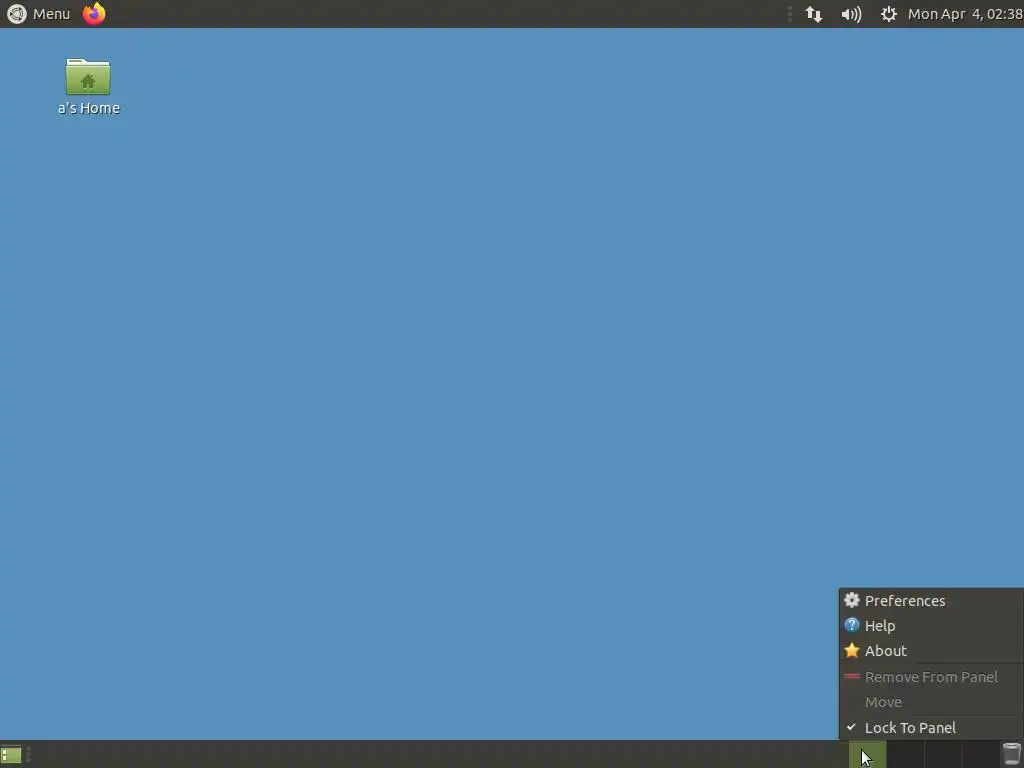Viewport: 1024px width, 768px height.
Task: Click the grayed Remove From Panel entry
Action: pyautogui.click(x=931, y=677)
